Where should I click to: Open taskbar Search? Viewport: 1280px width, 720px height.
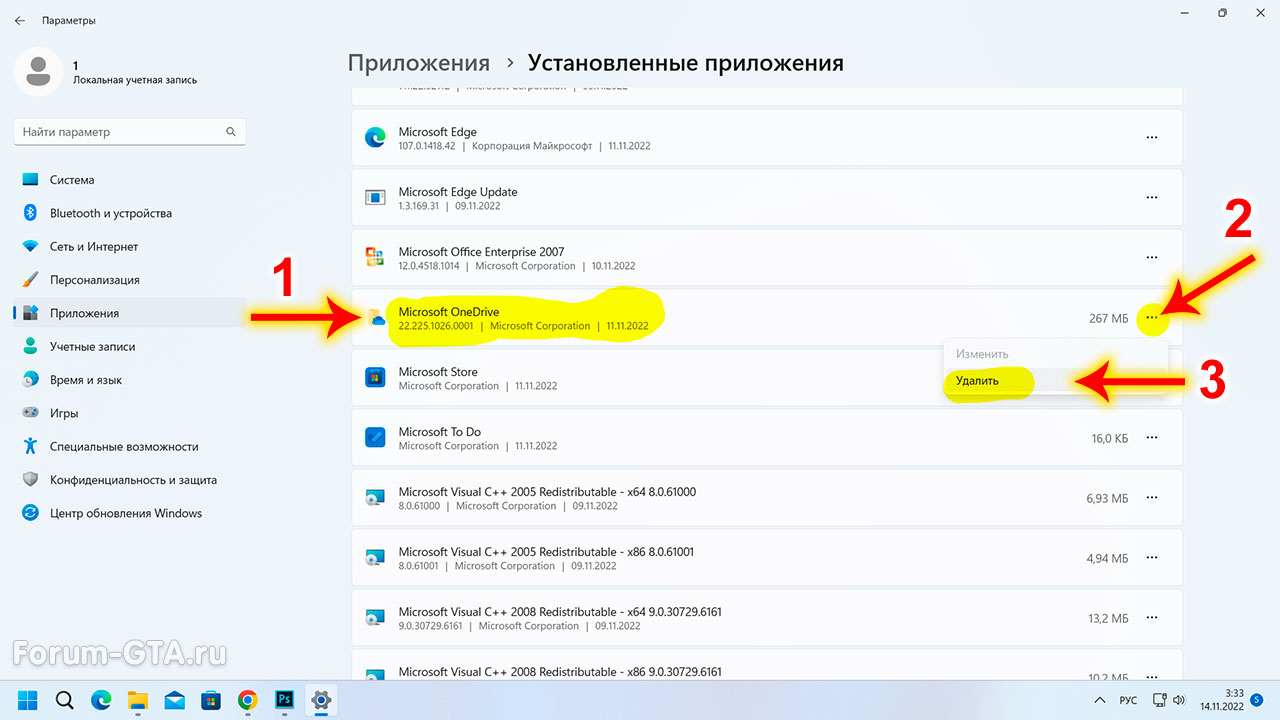[64, 699]
